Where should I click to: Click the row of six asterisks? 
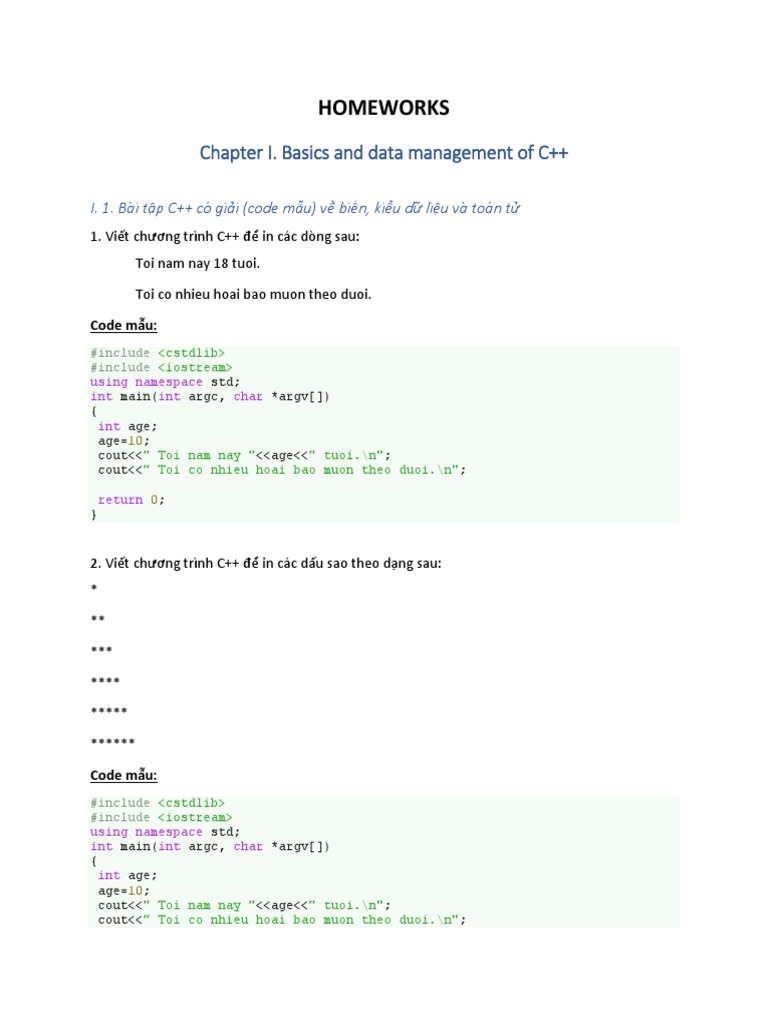coord(112,742)
